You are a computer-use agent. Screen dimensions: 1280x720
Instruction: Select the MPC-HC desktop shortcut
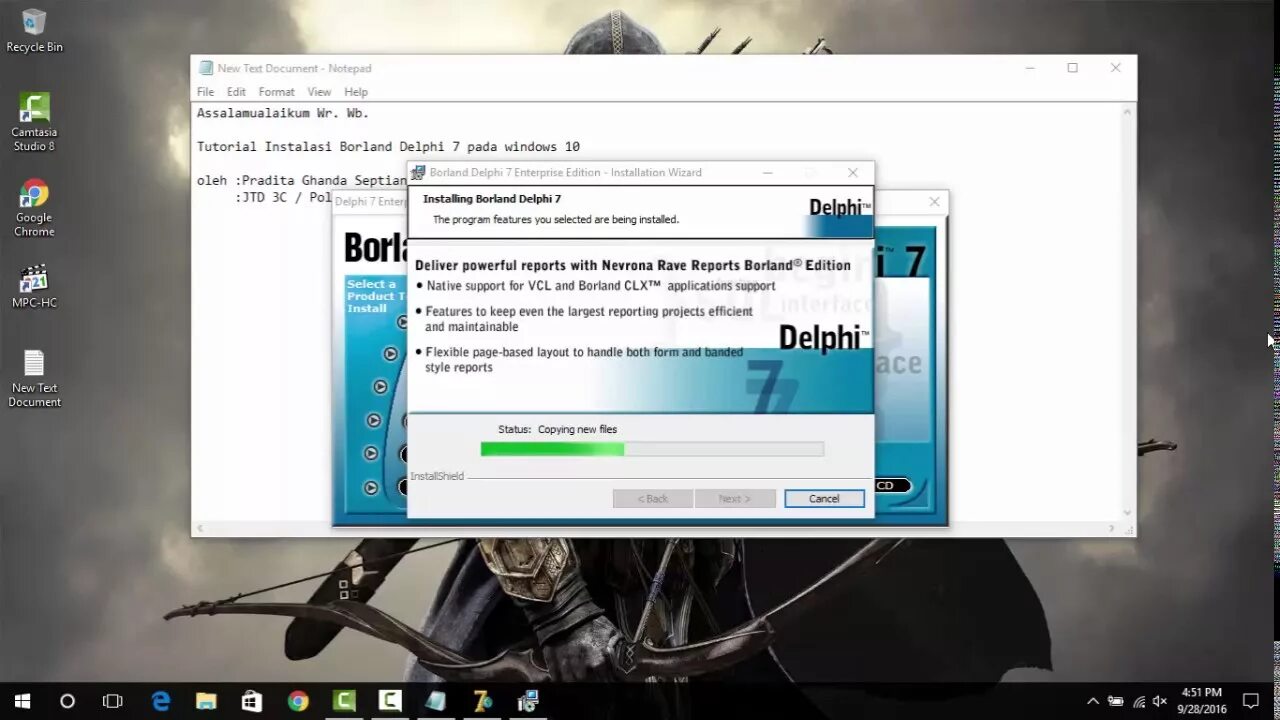(x=34, y=286)
